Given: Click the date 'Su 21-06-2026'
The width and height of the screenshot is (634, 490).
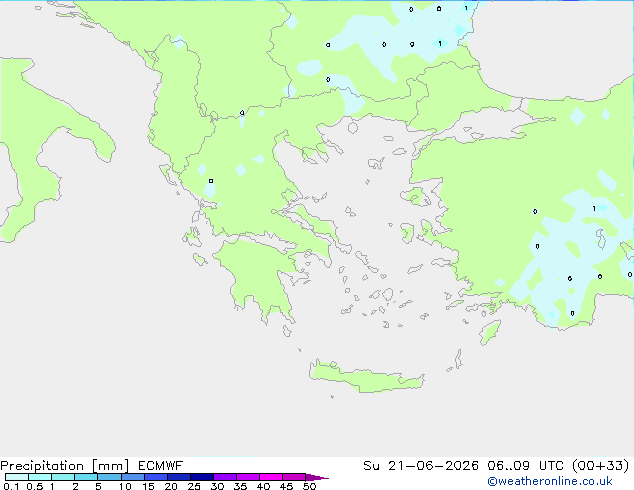Looking at the screenshot, I should coord(421,466).
